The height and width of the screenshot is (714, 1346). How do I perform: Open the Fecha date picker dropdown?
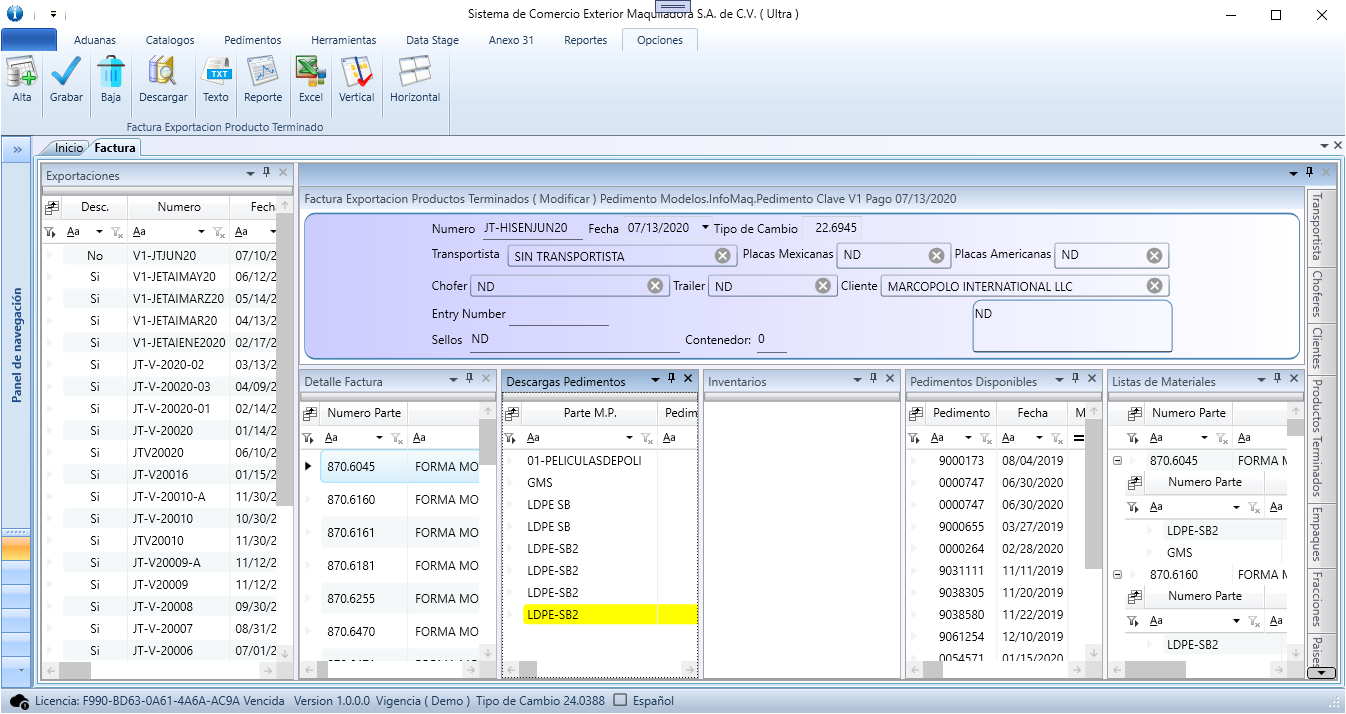point(706,229)
